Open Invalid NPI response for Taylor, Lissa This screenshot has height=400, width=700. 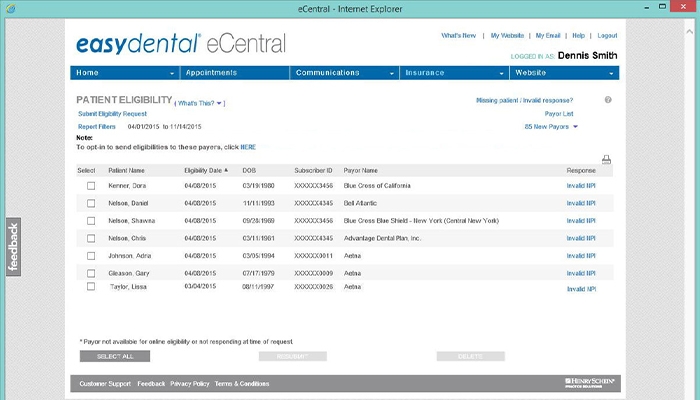coord(581,289)
